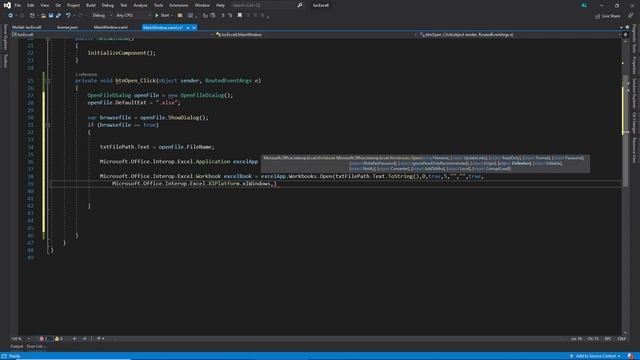The image size is (640, 360).
Task: Click the search magnifier icon
Action: 300,5
